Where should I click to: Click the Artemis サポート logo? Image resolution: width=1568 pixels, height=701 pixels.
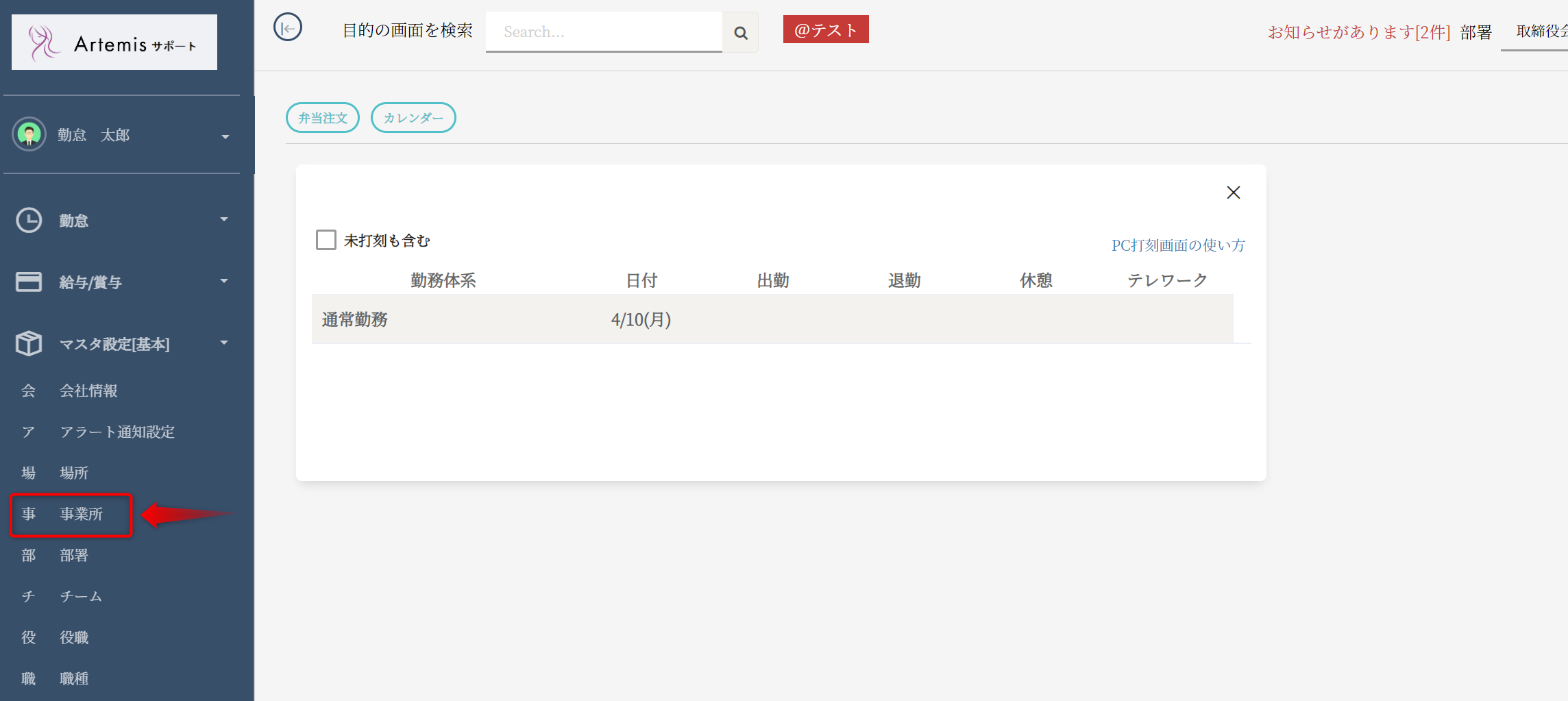[114, 42]
